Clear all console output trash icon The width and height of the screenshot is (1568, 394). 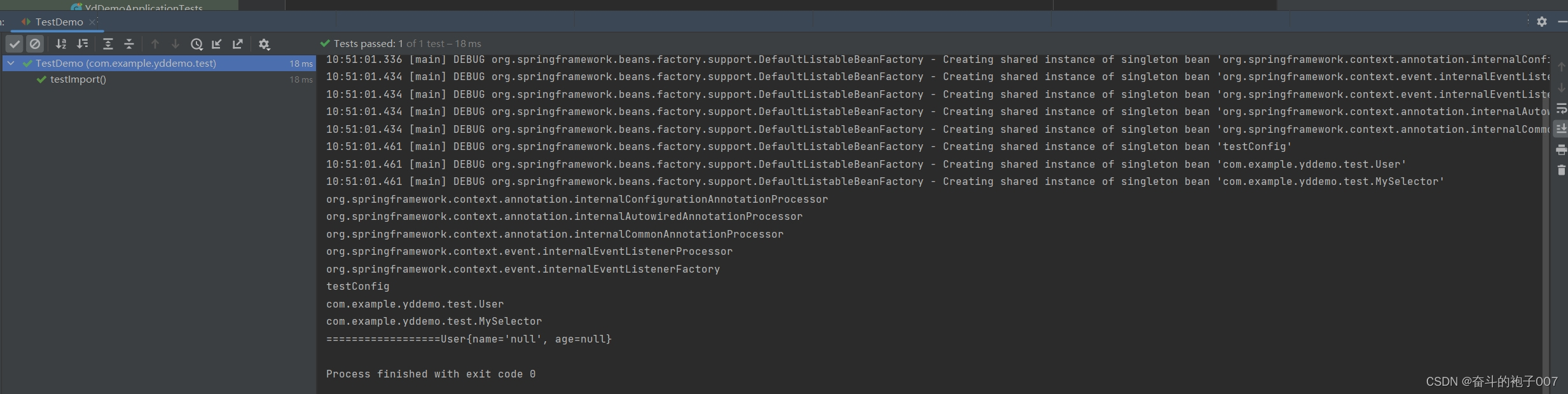tap(1561, 170)
